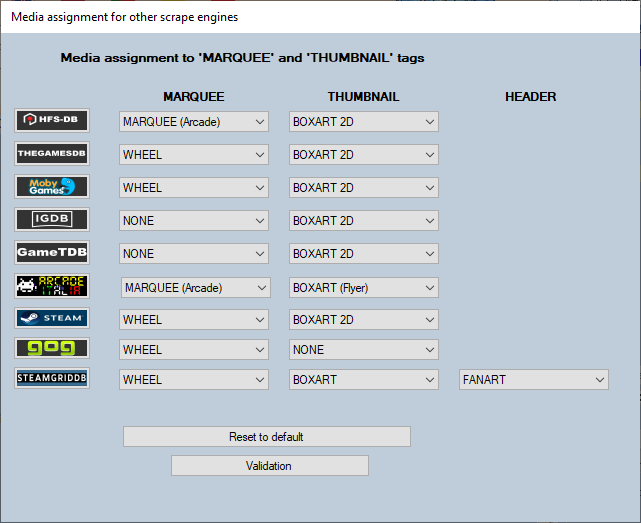Click the HFS-DB scraper logo
Screen dimensions: 641x523
coord(52,121)
